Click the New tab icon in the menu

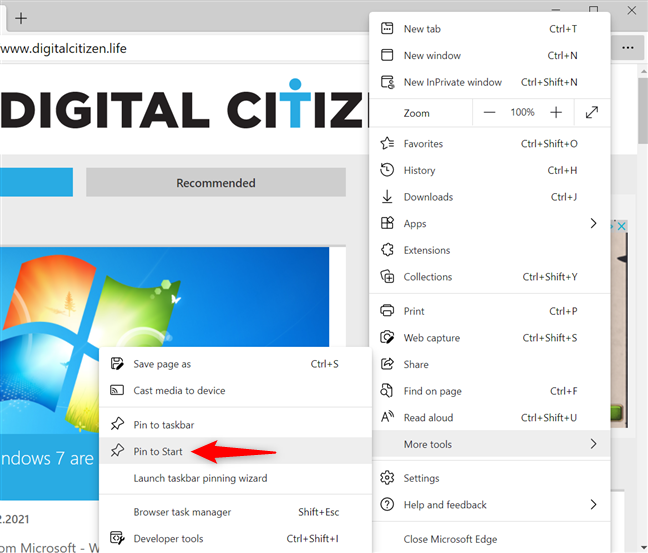click(387, 29)
